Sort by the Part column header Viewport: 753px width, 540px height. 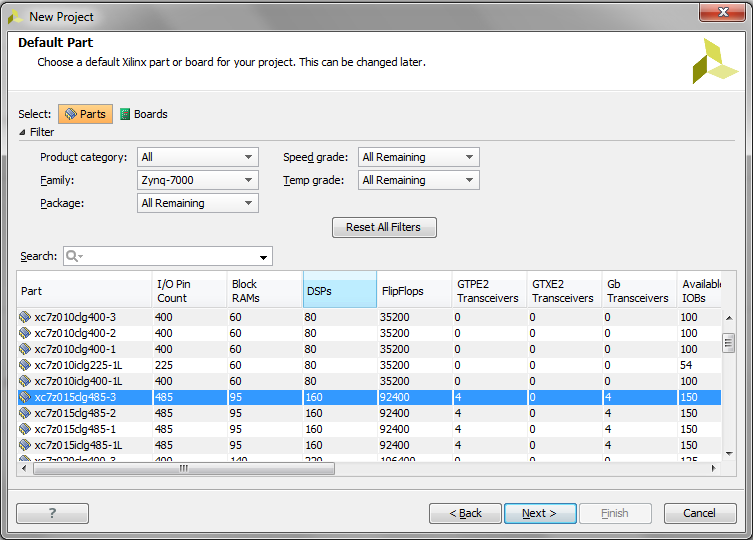click(x=85, y=291)
